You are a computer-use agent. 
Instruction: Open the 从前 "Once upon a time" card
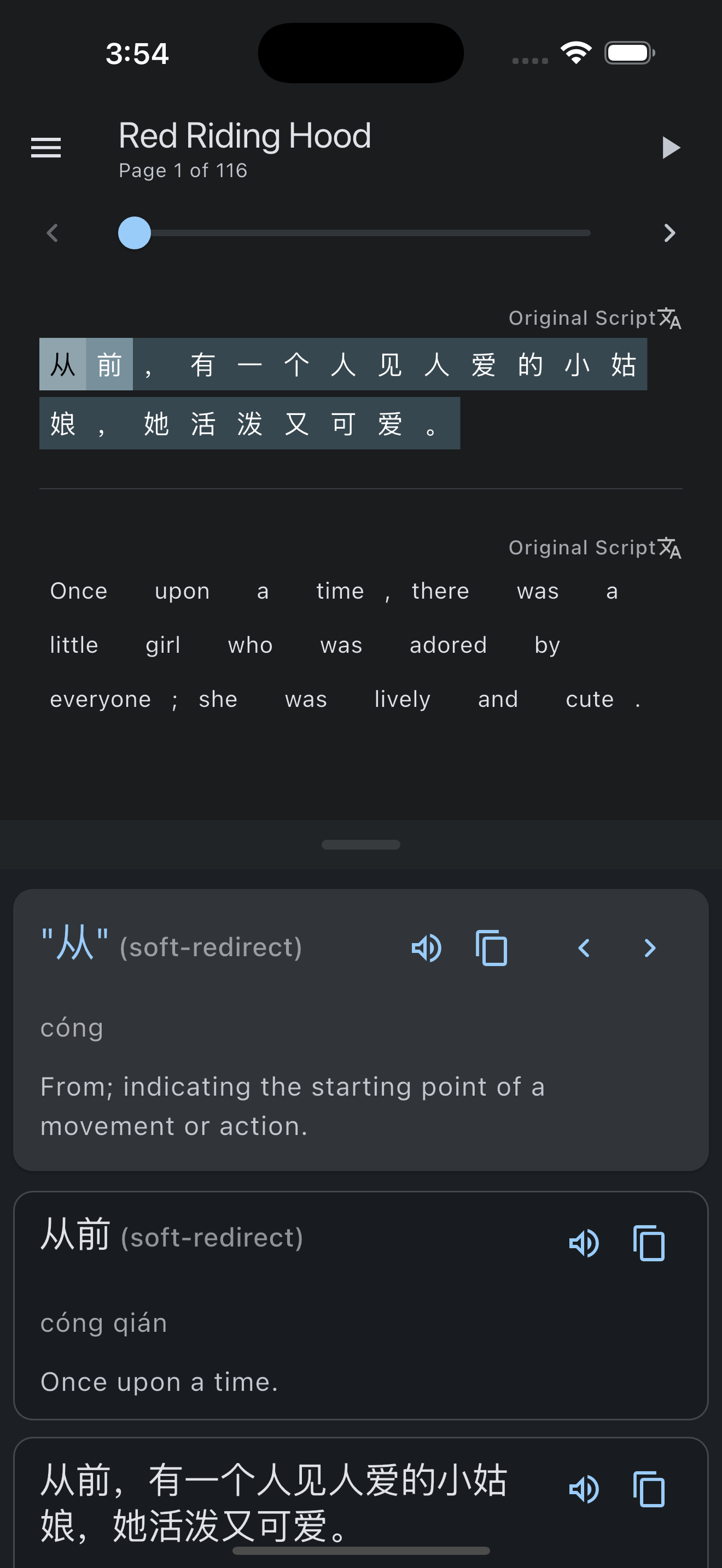(361, 1305)
